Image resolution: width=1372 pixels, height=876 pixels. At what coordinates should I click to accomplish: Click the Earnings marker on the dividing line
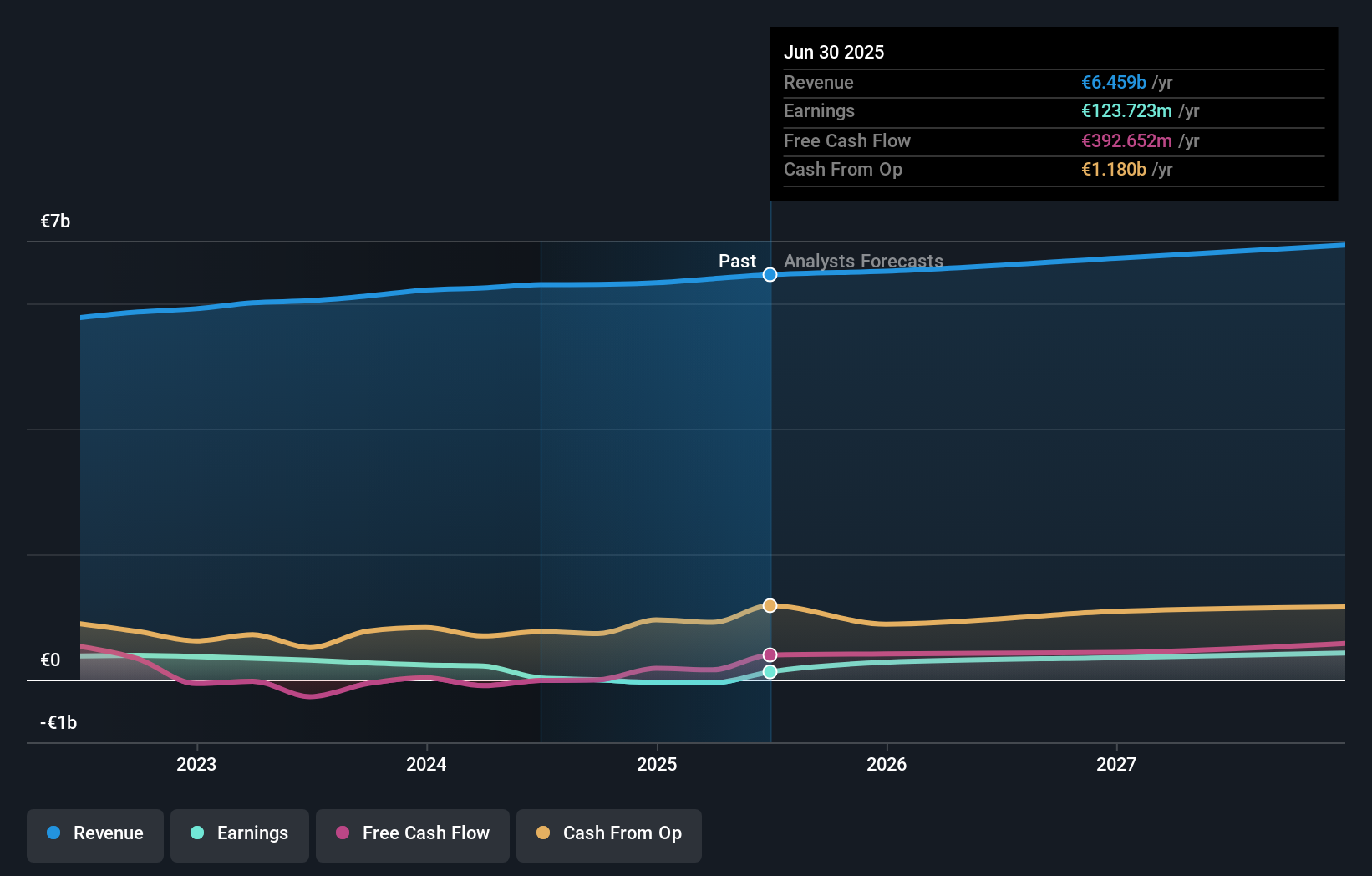[770, 671]
